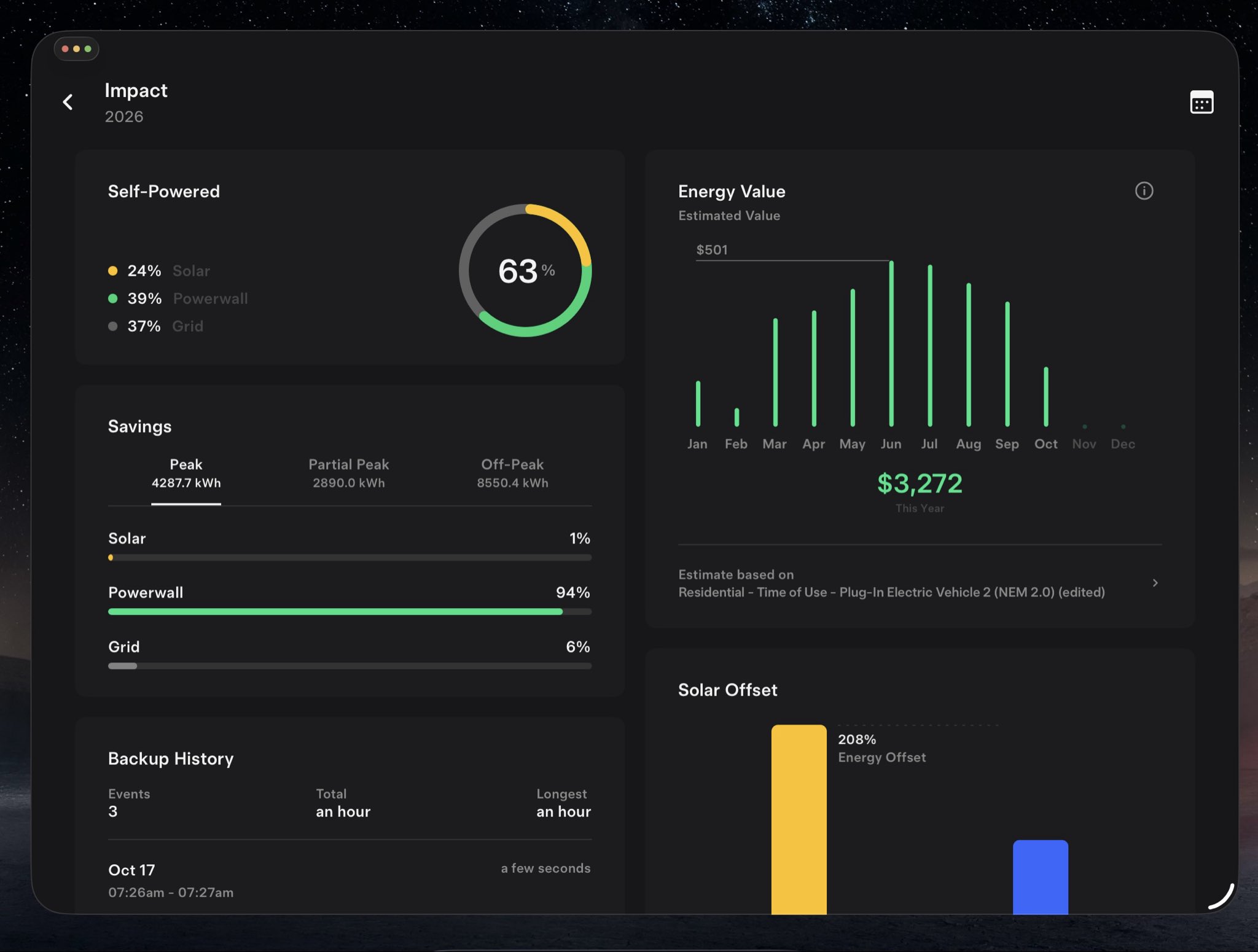Open the Oct 17 backup event
The height and width of the screenshot is (952, 1258).
[x=350, y=880]
